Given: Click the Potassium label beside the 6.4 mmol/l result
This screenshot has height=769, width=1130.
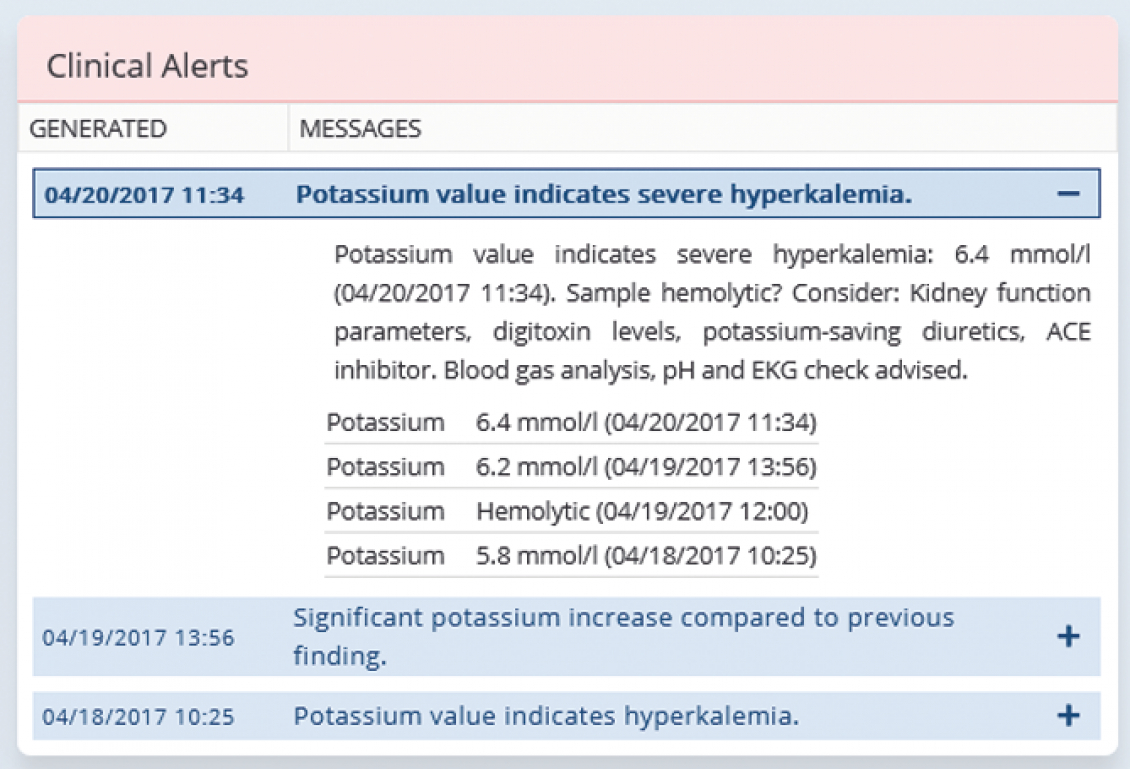Looking at the screenshot, I should click(385, 423).
